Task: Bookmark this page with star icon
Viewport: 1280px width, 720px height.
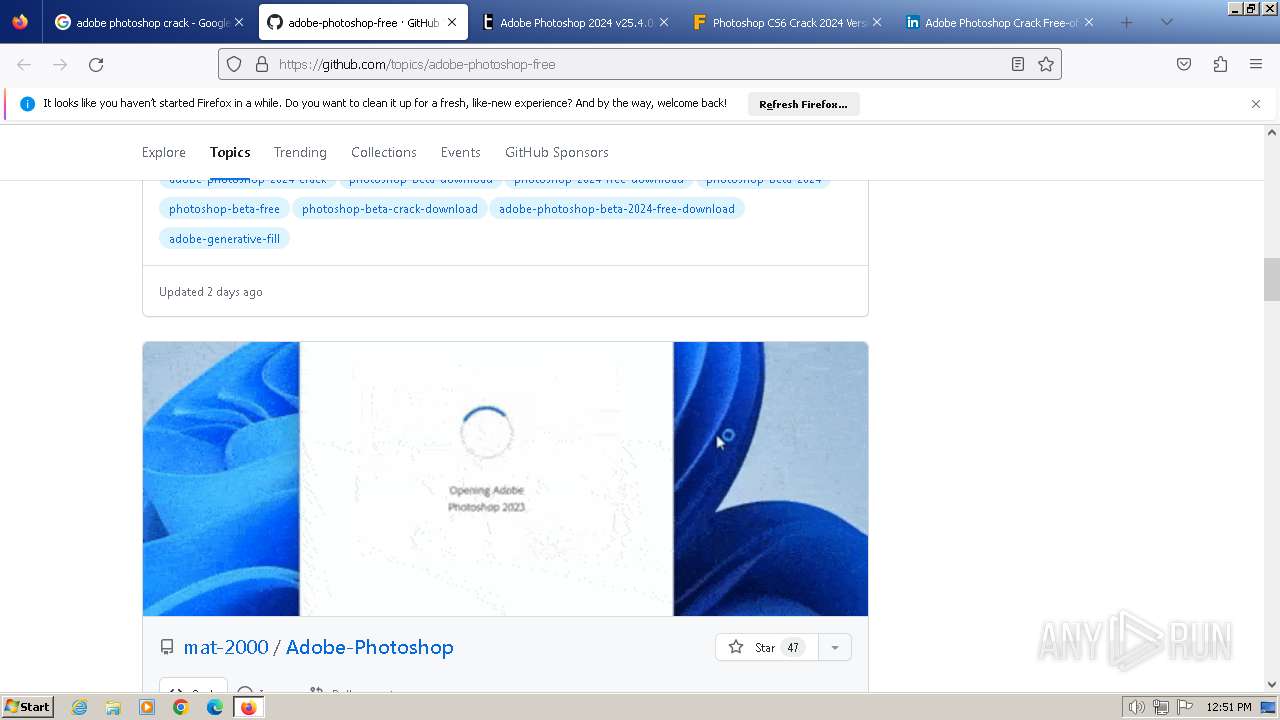Action: (1046, 64)
